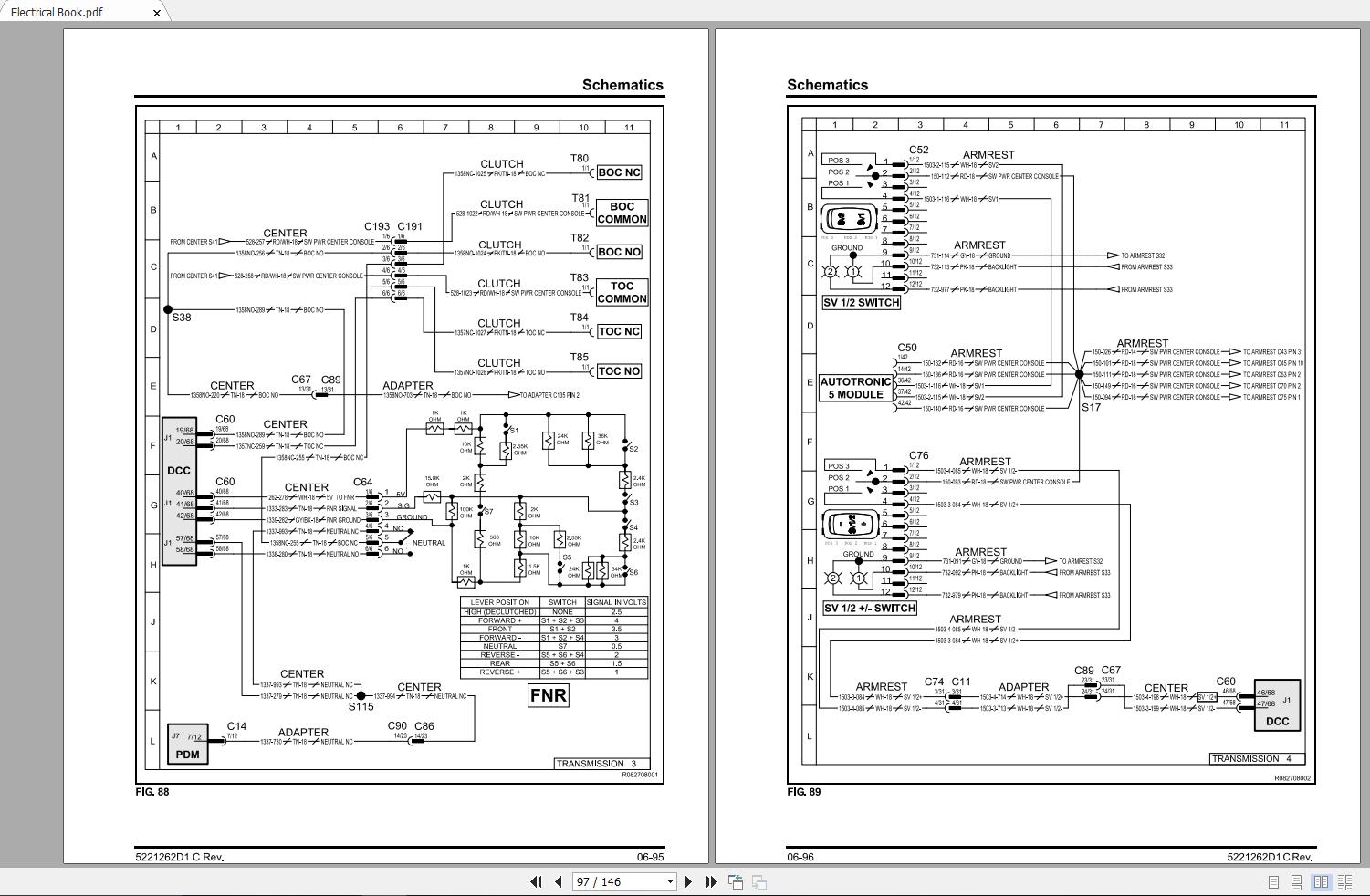Image resolution: width=1370 pixels, height=896 pixels.
Task: Click the 97 / 146 page number field
Action: [x=617, y=881]
